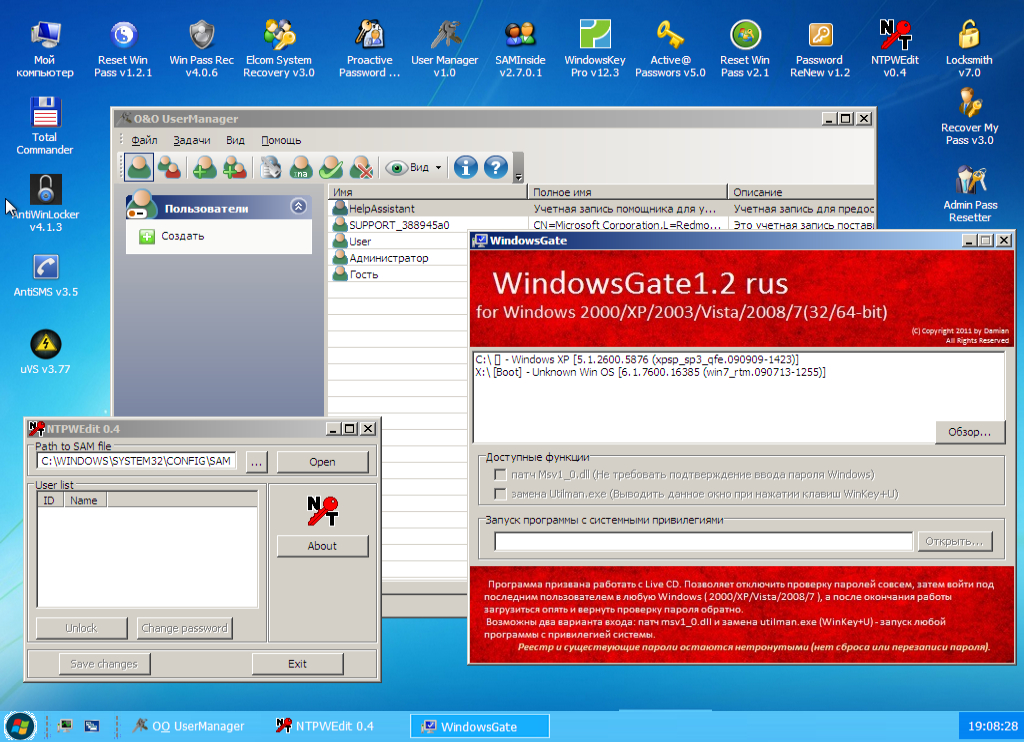
Task: Select the X:\ [Boot] Unknown Win OS entry
Action: [x=650, y=372]
